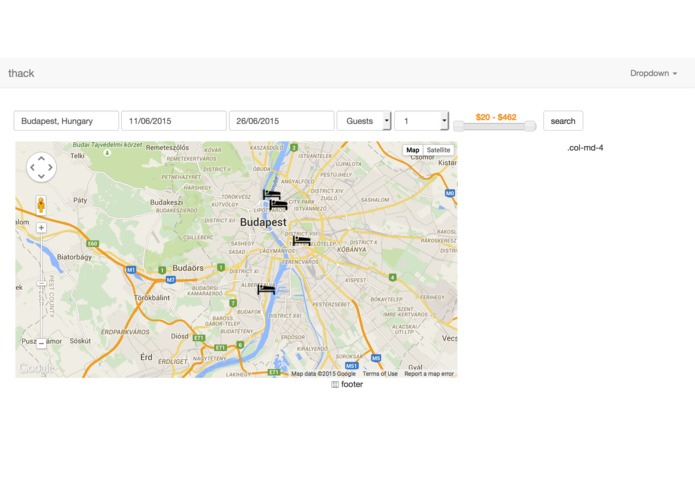
Task: Zoom in with the plus button
Action: [x=41, y=228]
